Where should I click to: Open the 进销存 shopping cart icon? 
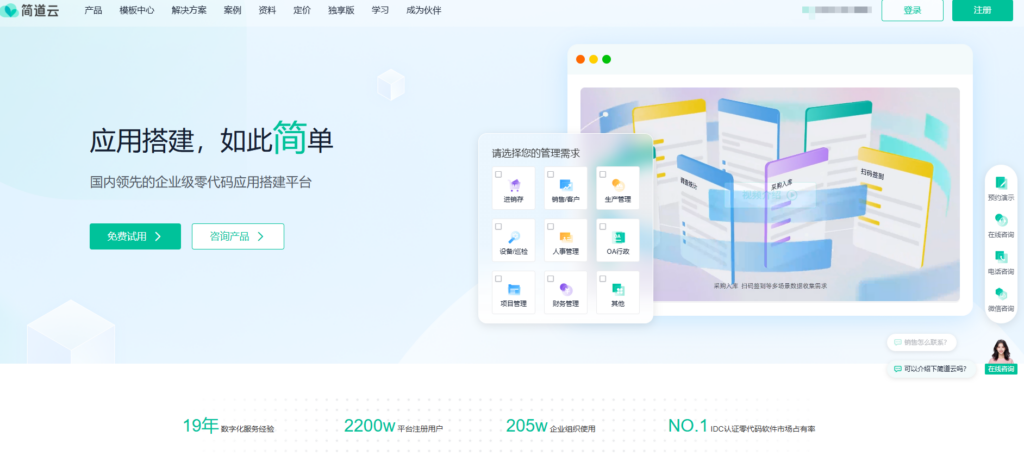514,185
